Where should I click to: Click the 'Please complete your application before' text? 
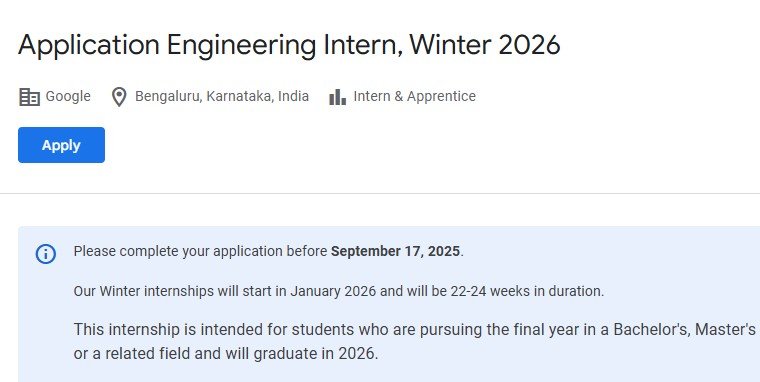tap(201, 251)
